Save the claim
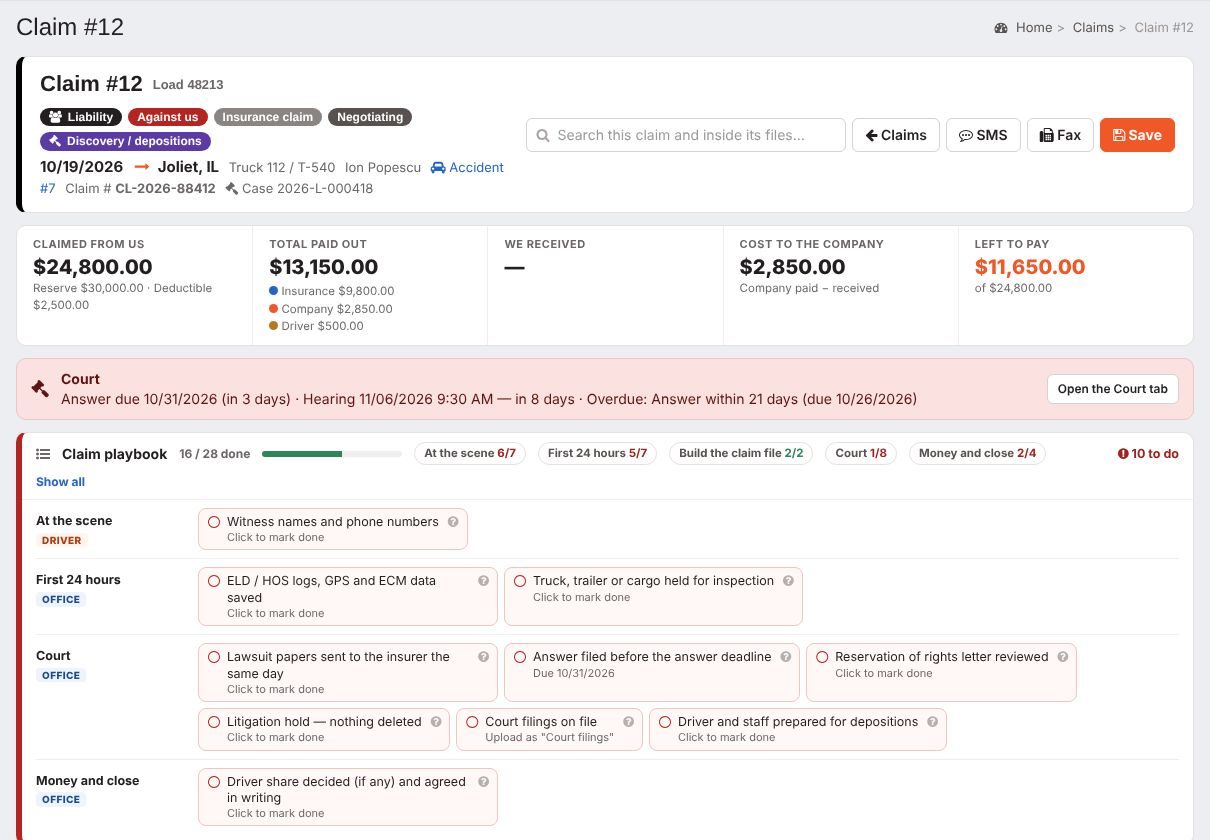This screenshot has width=1210, height=840. click(x=1137, y=135)
